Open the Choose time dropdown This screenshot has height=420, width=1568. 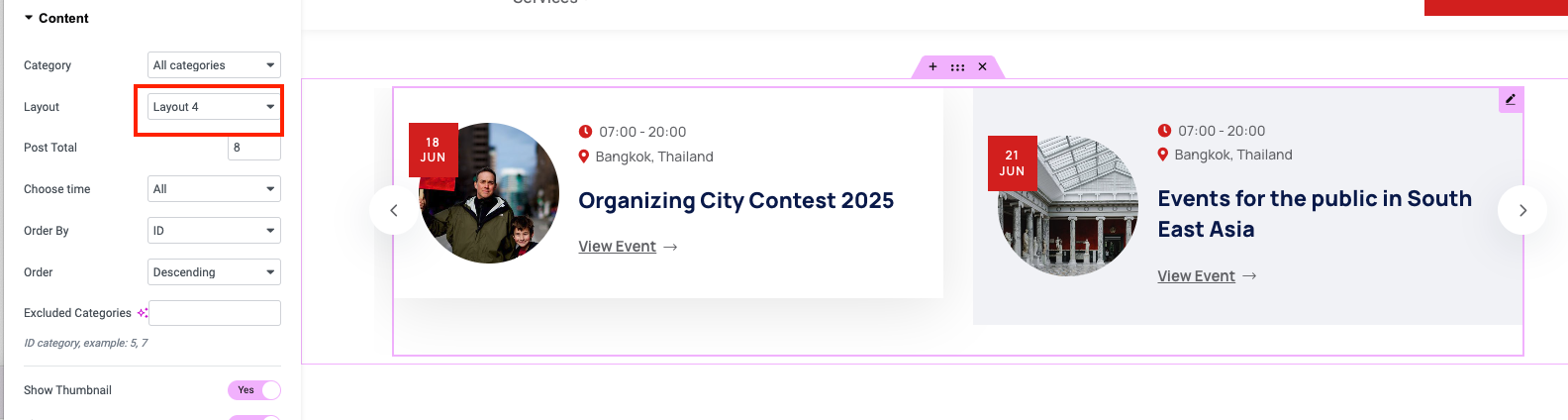(214, 189)
